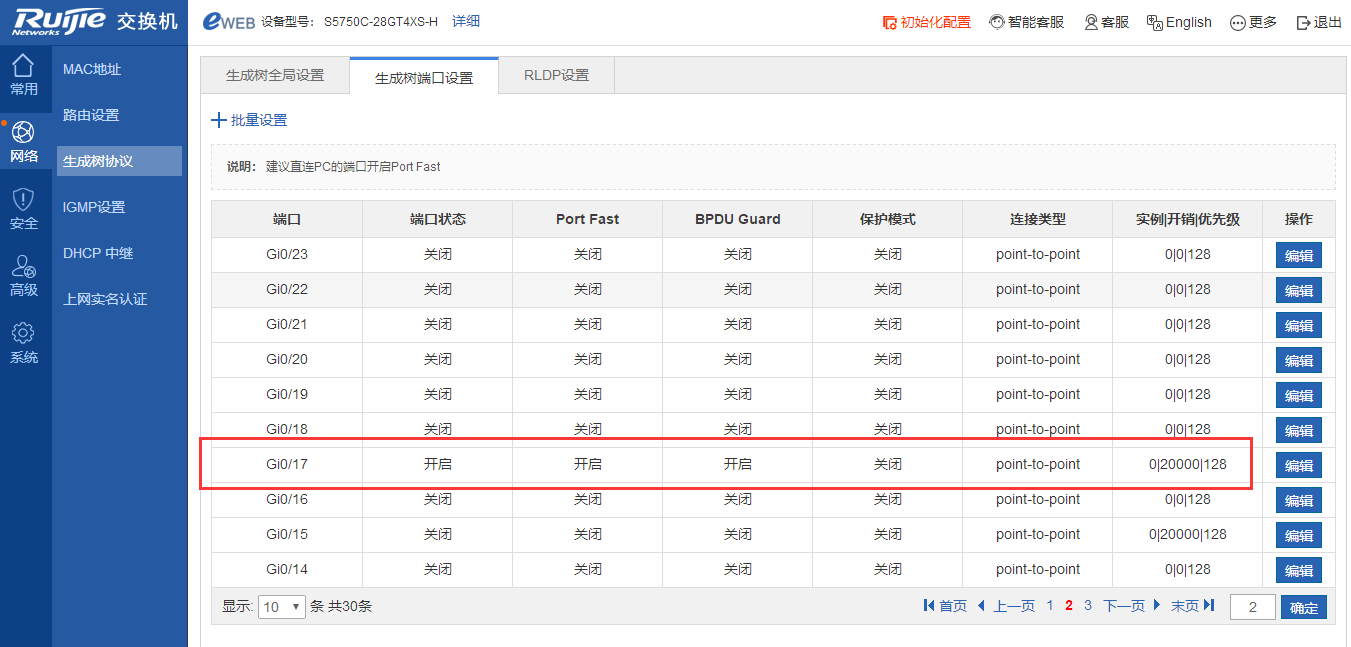Screen dimensions: 1351x647
Task: Edit port Gi0/17 with 编辑 button
Action: [1298, 465]
